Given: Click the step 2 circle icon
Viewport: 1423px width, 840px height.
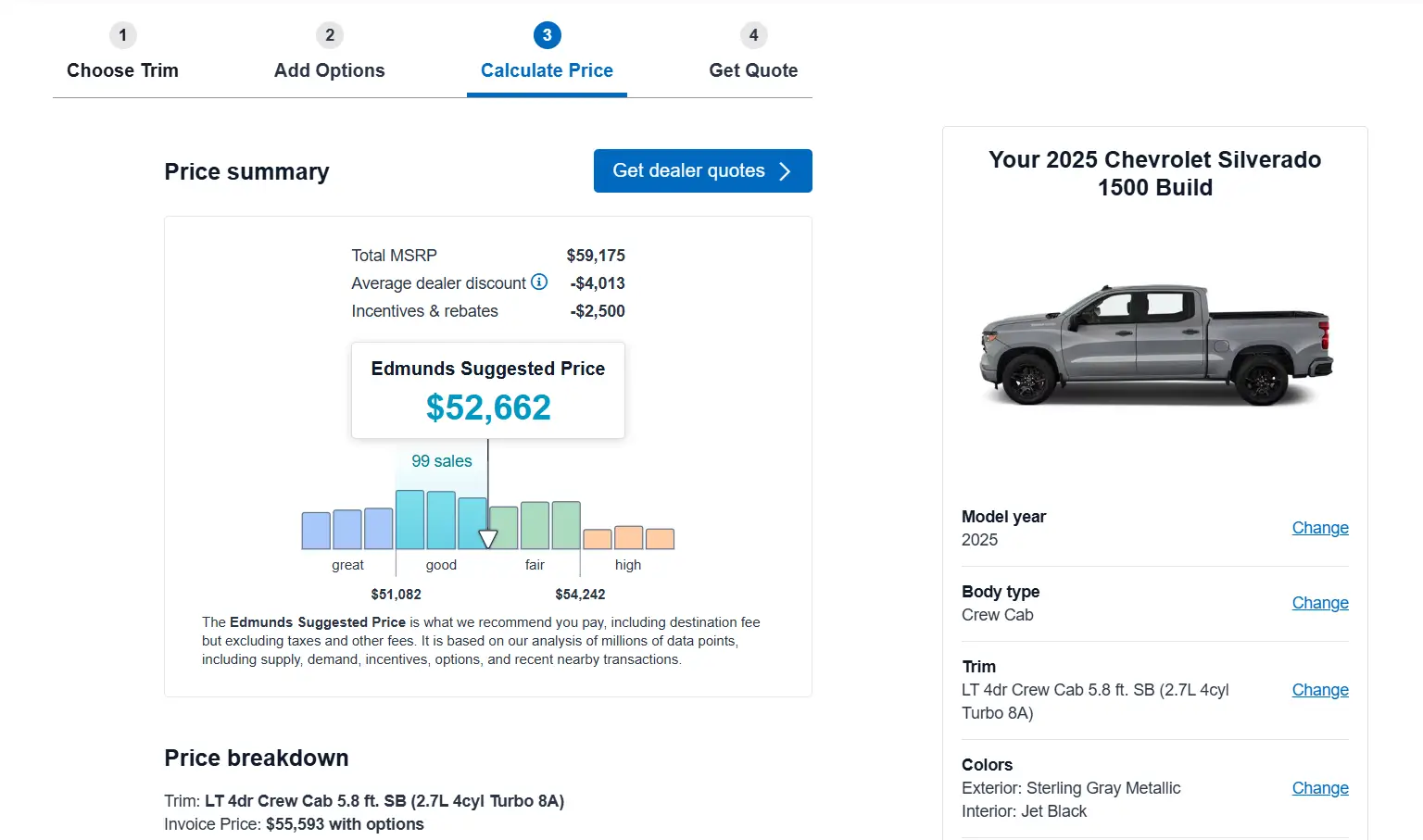Looking at the screenshot, I should [329, 35].
